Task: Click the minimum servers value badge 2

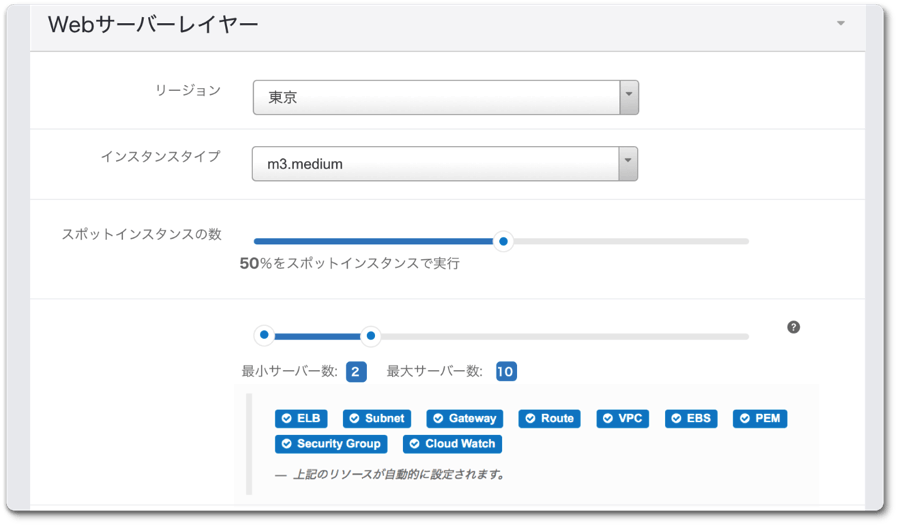Action: click(x=355, y=372)
